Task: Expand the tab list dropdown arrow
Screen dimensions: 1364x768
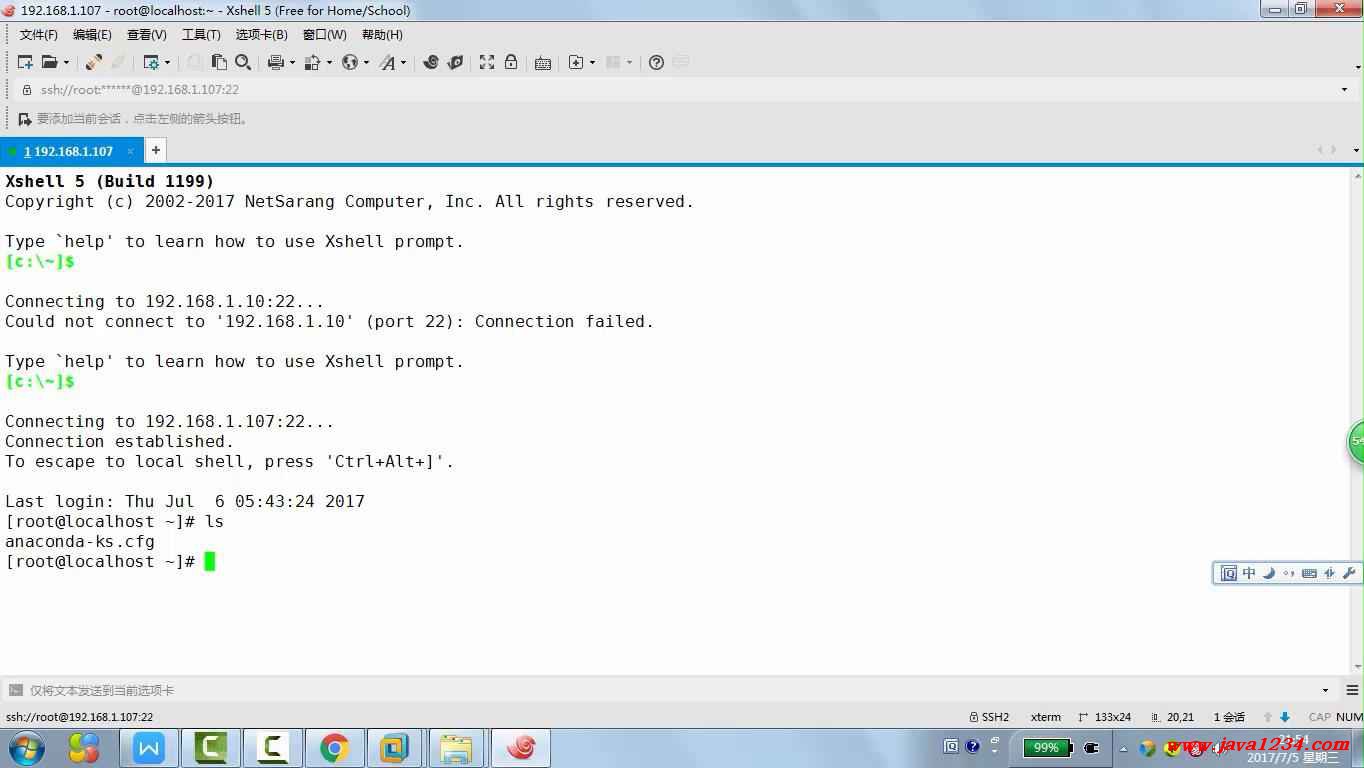Action: click(1356, 150)
